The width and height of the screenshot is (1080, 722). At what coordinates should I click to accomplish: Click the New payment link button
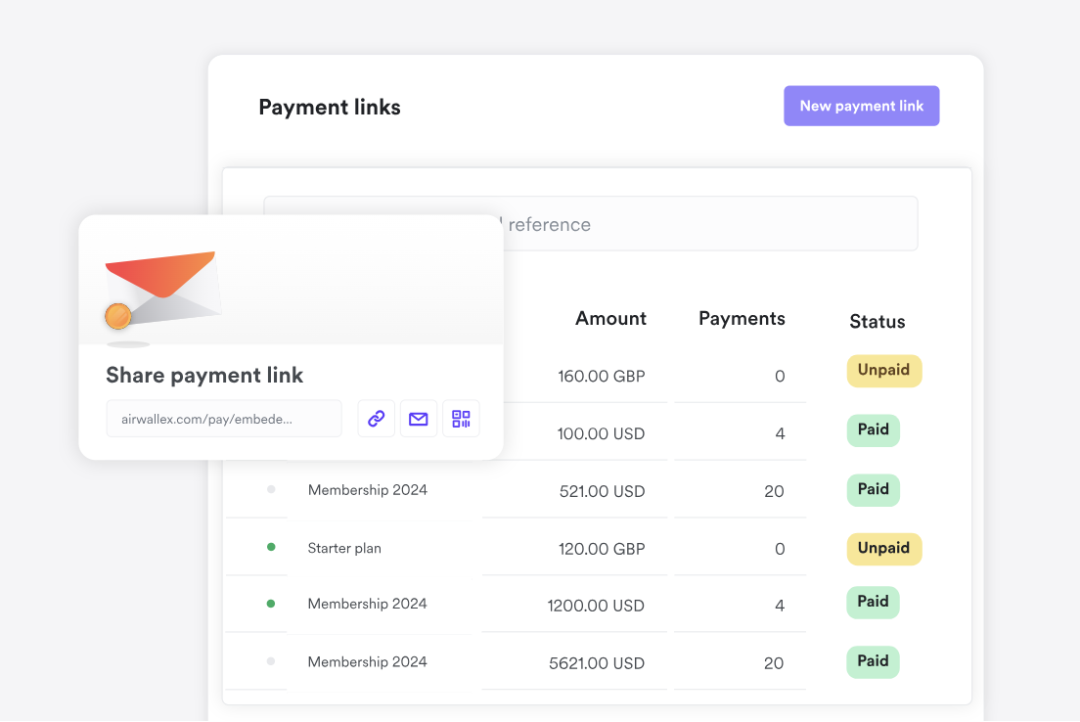pos(861,106)
